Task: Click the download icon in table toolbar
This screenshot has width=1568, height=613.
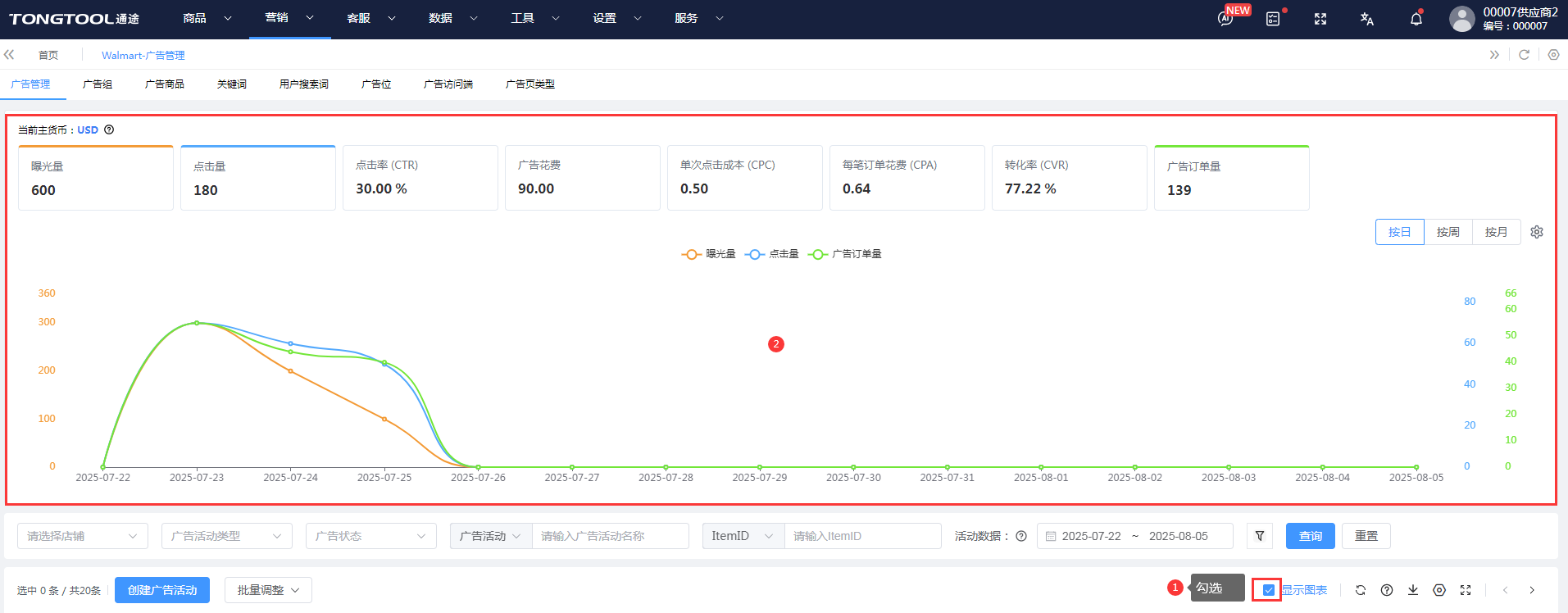Action: (1413, 590)
